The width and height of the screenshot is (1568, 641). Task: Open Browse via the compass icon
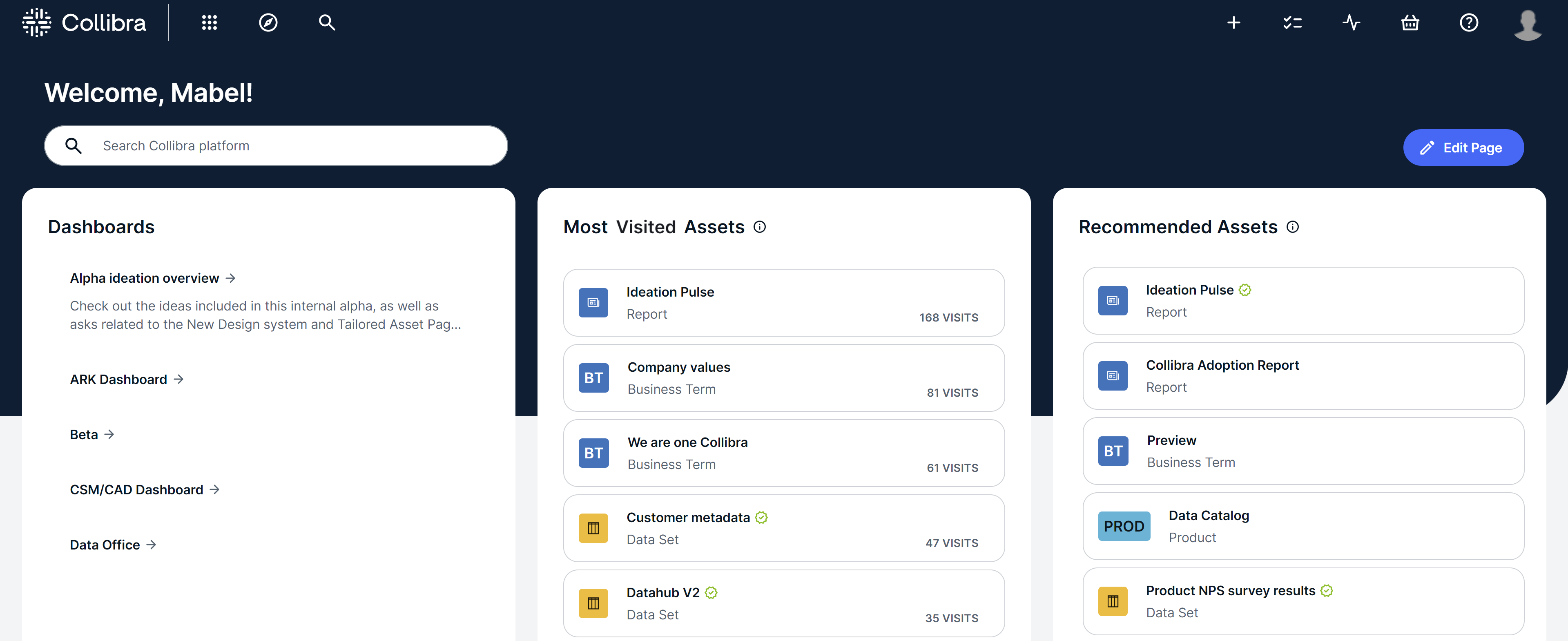pyautogui.click(x=268, y=22)
